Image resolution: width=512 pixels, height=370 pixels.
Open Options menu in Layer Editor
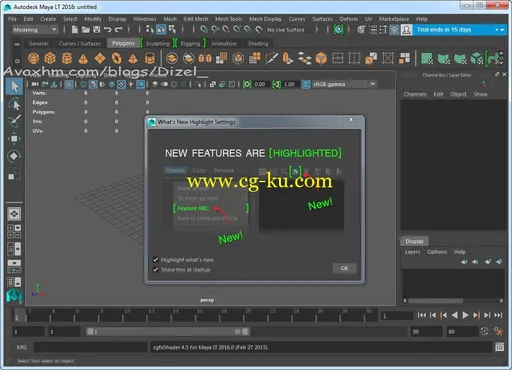pyautogui.click(x=437, y=252)
